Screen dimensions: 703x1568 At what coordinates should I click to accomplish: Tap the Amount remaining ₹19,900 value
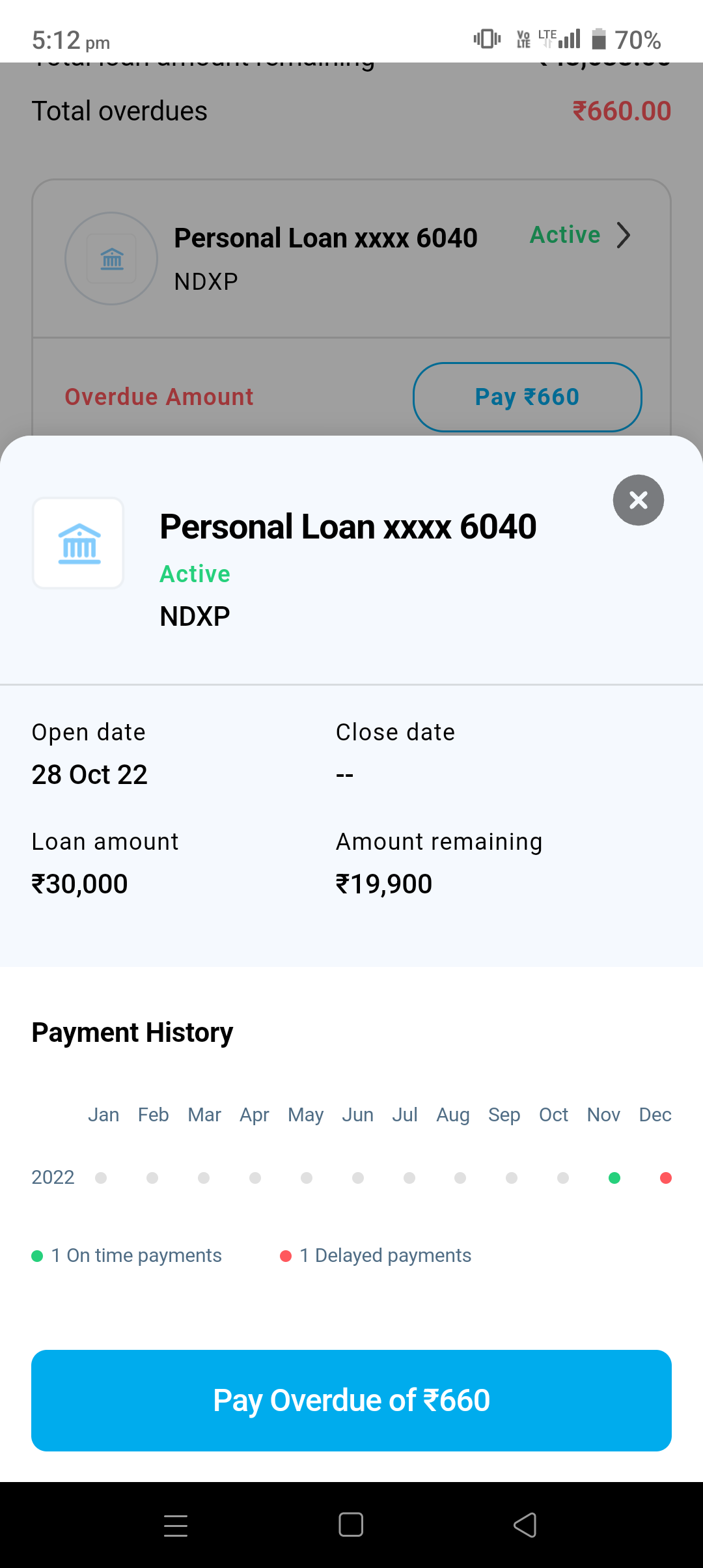point(384,884)
